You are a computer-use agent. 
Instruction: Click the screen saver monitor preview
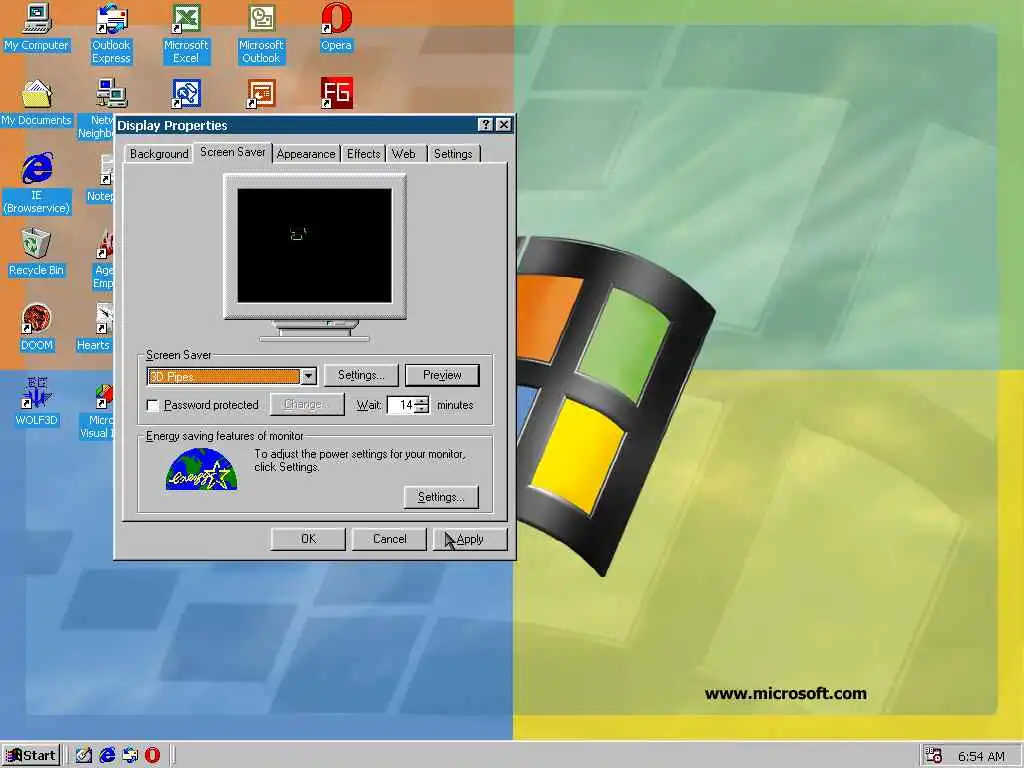pyautogui.click(x=315, y=246)
